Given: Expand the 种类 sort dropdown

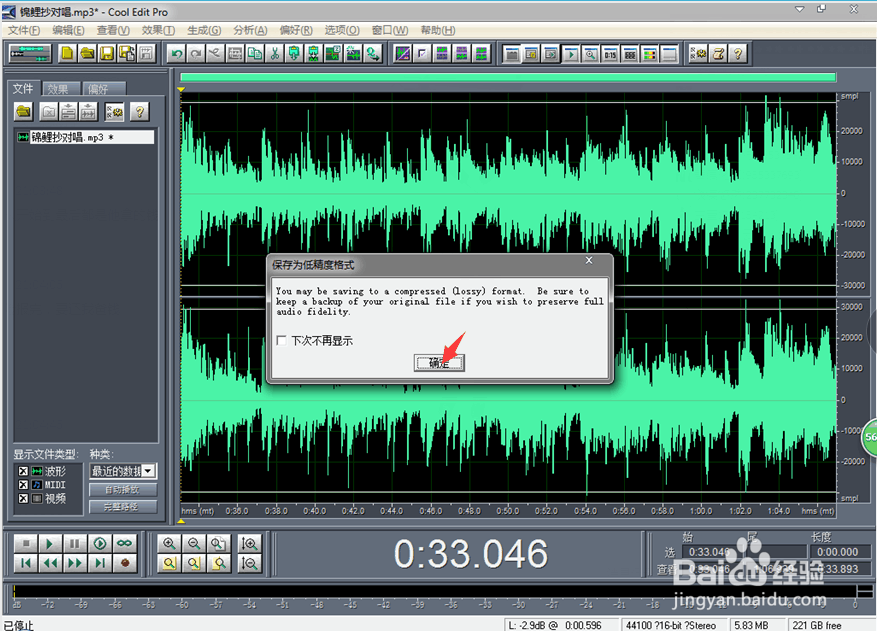Looking at the screenshot, I should point(148,471).
